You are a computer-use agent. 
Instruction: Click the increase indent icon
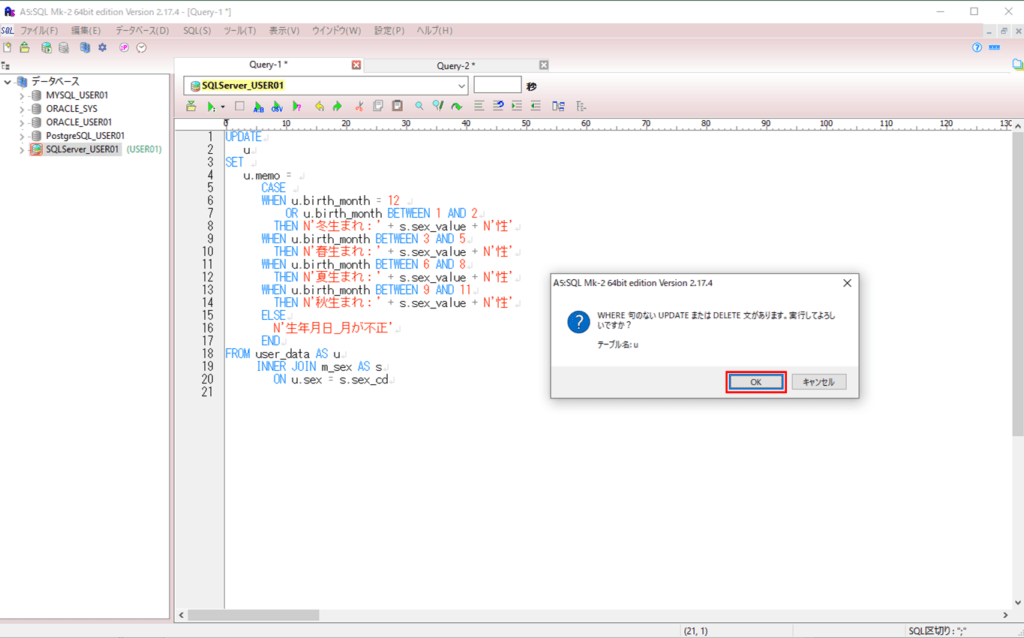coord(517,106)
